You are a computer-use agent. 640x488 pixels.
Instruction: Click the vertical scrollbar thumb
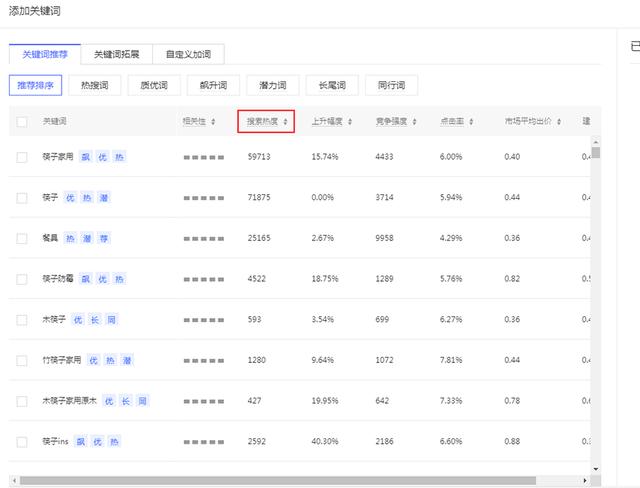(x=596, y=153)
